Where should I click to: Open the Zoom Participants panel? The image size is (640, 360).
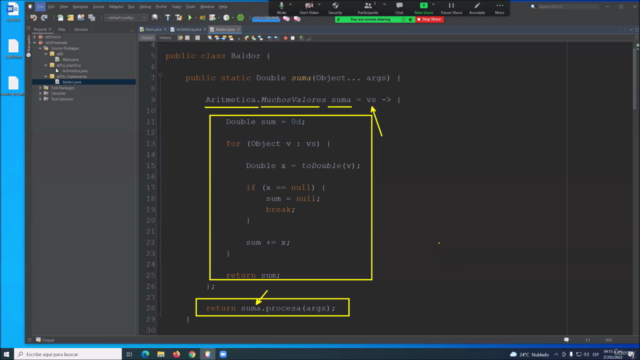[x=368, y=8]
